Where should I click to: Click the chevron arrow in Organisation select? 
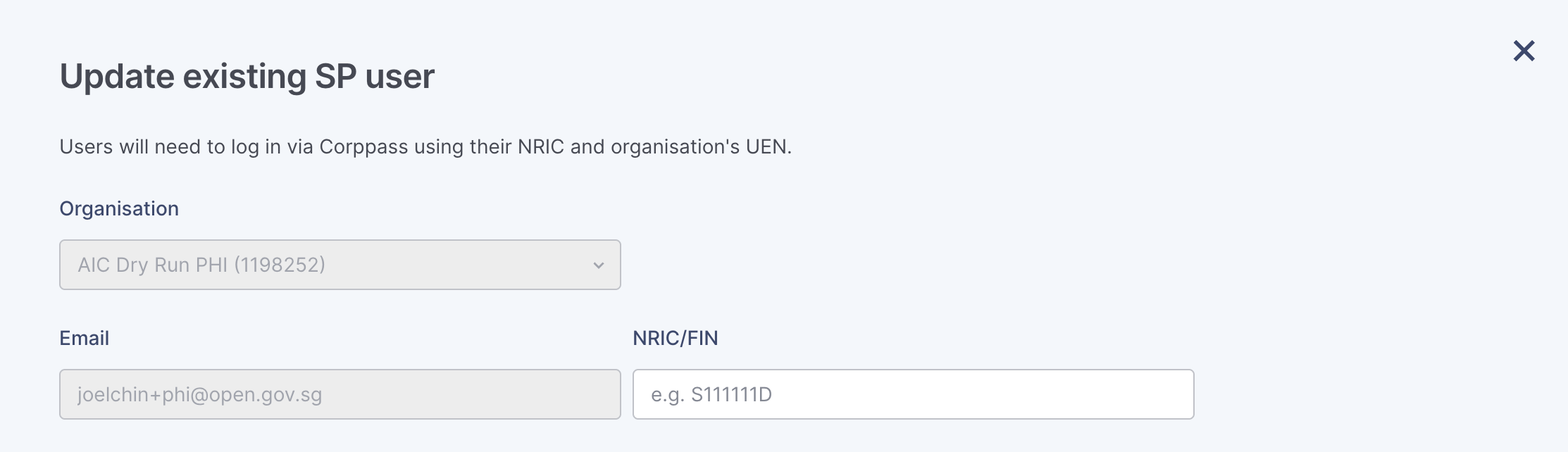[599, 265]
